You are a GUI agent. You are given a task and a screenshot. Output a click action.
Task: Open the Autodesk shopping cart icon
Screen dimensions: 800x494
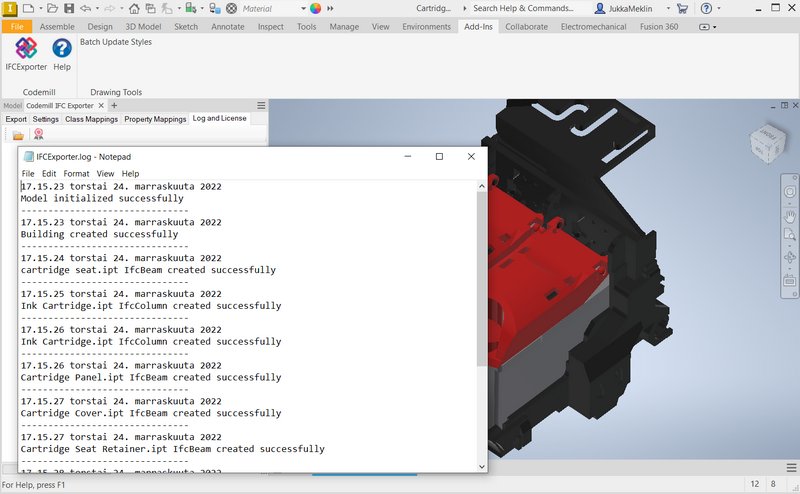click(x=682, y=8)
